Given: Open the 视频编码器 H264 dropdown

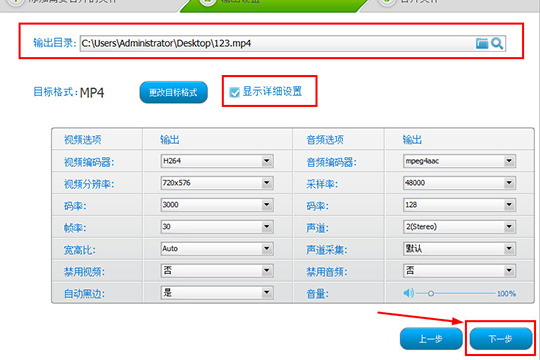Looking at the screenshot, I should [x=217, y=161].
